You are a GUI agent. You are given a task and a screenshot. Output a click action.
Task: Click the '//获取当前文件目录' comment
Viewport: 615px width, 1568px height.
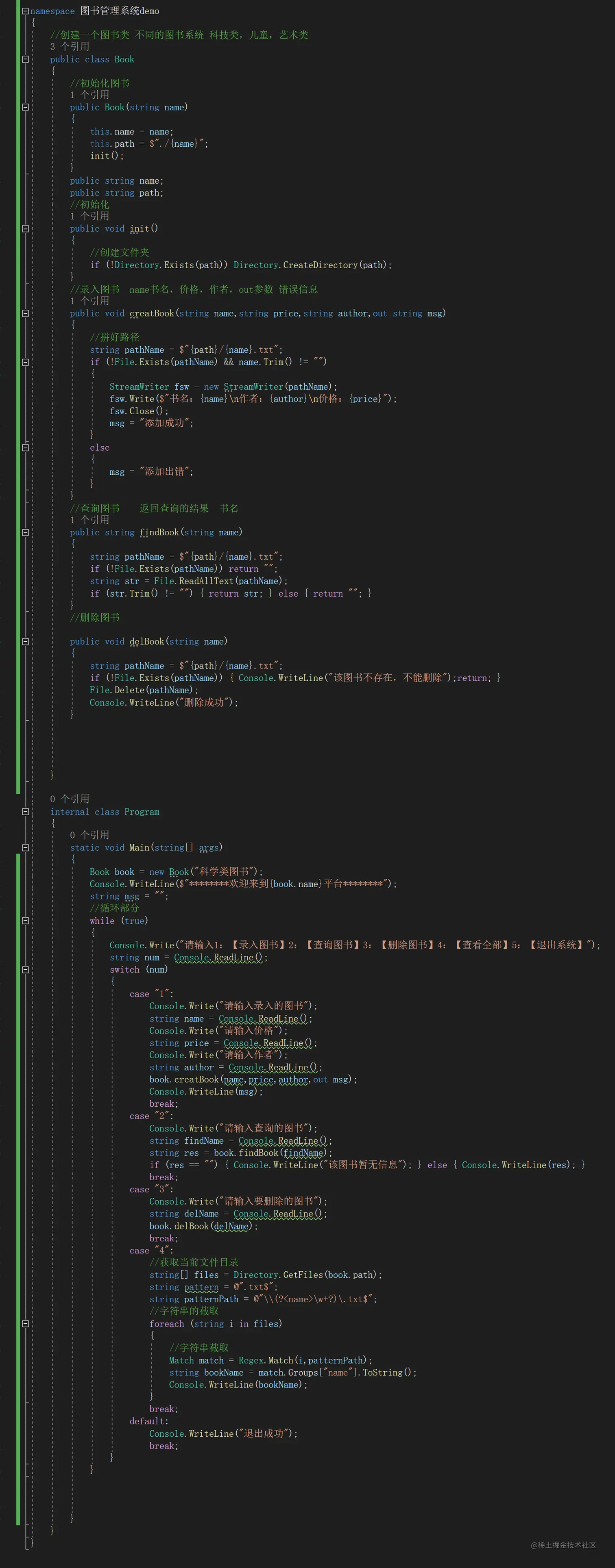(x=194, y=1262)
